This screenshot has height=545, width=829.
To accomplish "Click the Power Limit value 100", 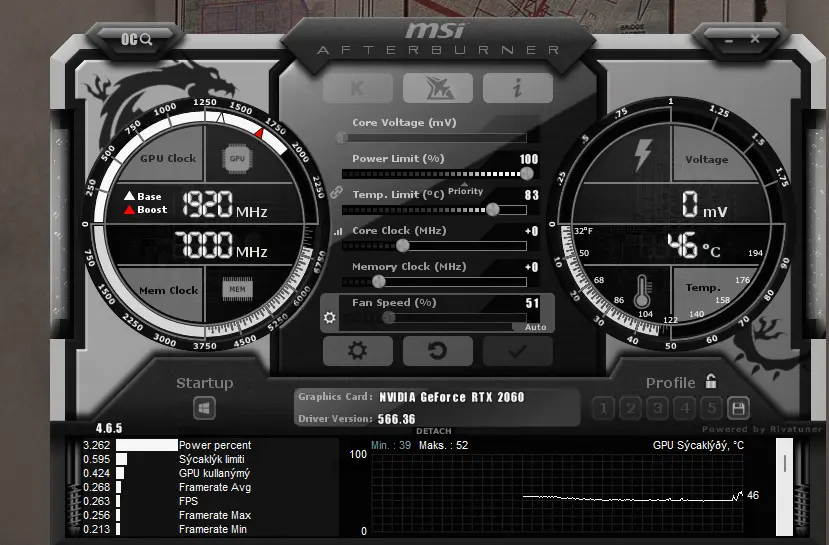I will pos(528,159).
